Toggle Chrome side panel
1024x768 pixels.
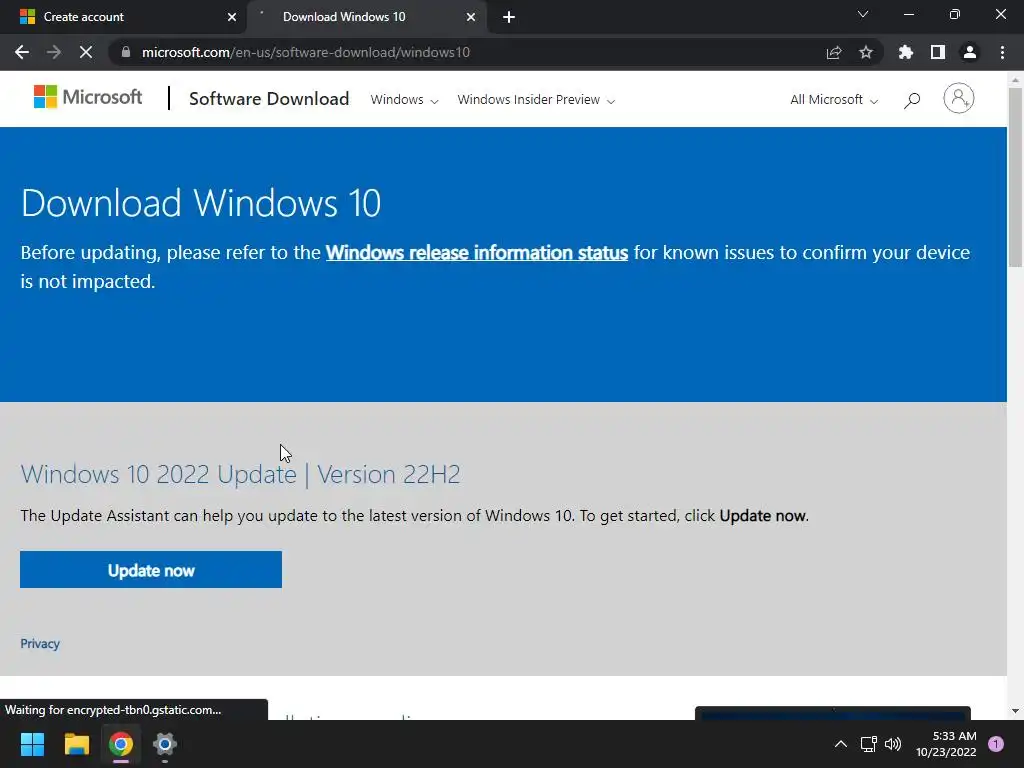point(938,52)
